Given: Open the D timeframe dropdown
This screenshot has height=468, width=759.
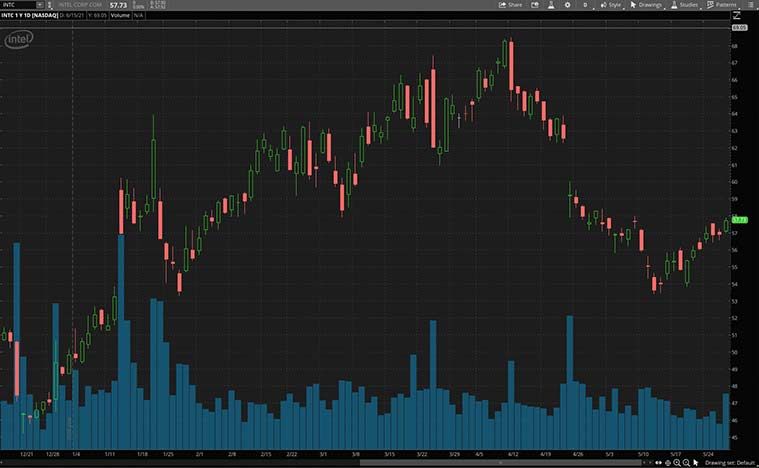Looking at the screenshot, I should pos(586,5).
